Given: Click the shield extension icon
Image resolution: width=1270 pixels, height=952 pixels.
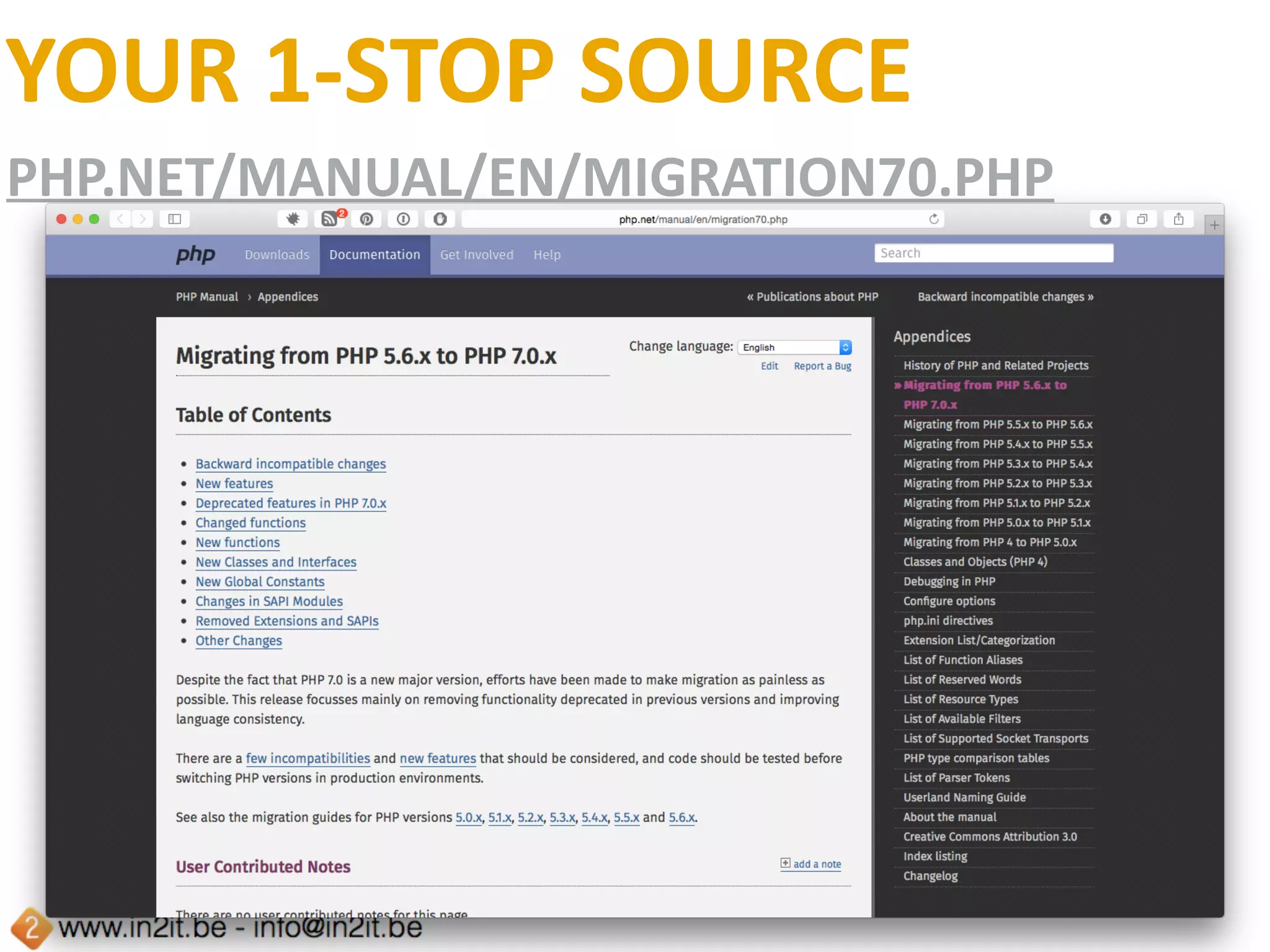Looking at the screenshot, I should click(440, 219).
